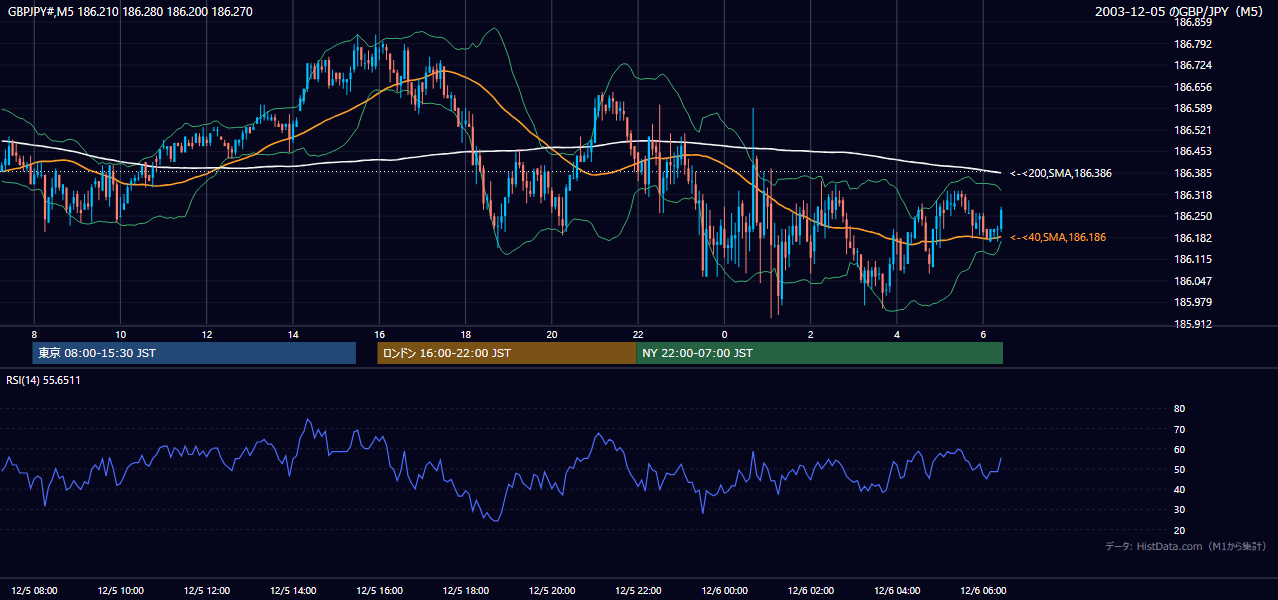Click price axis label 185.912
Screen dimensions: 1278x600
[1195, 324]
